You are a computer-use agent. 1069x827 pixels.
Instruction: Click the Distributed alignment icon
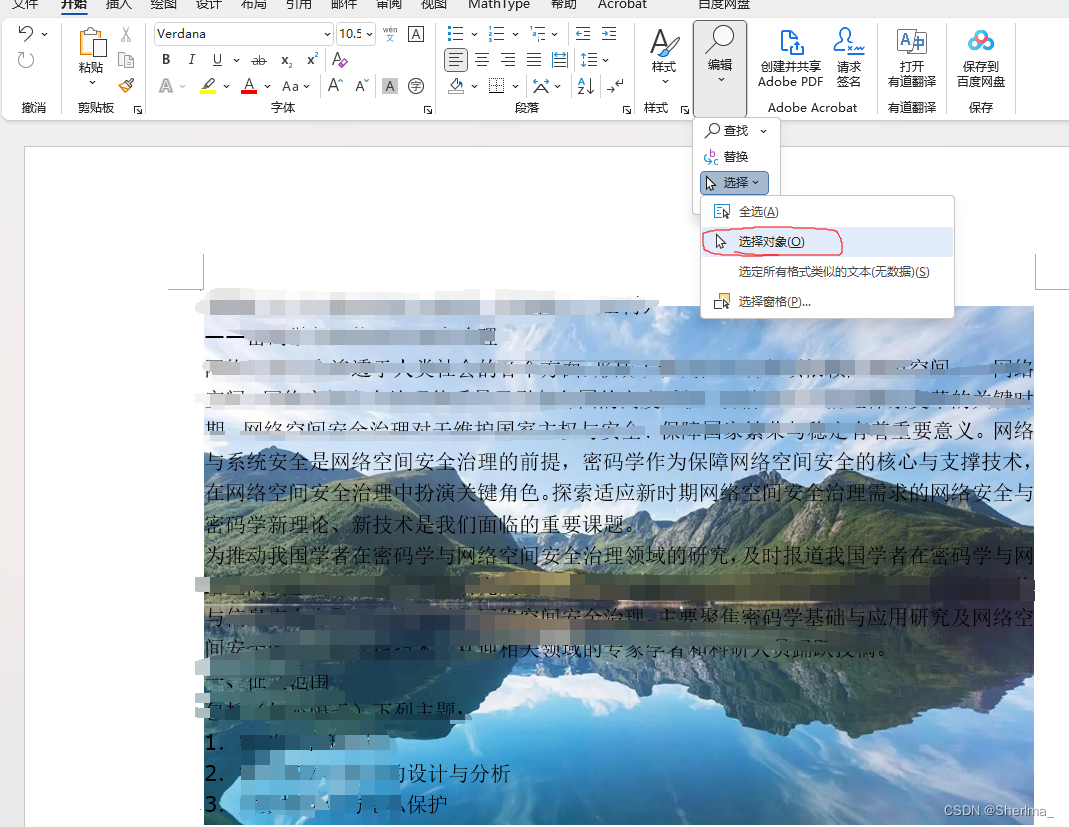click(560, 60)
